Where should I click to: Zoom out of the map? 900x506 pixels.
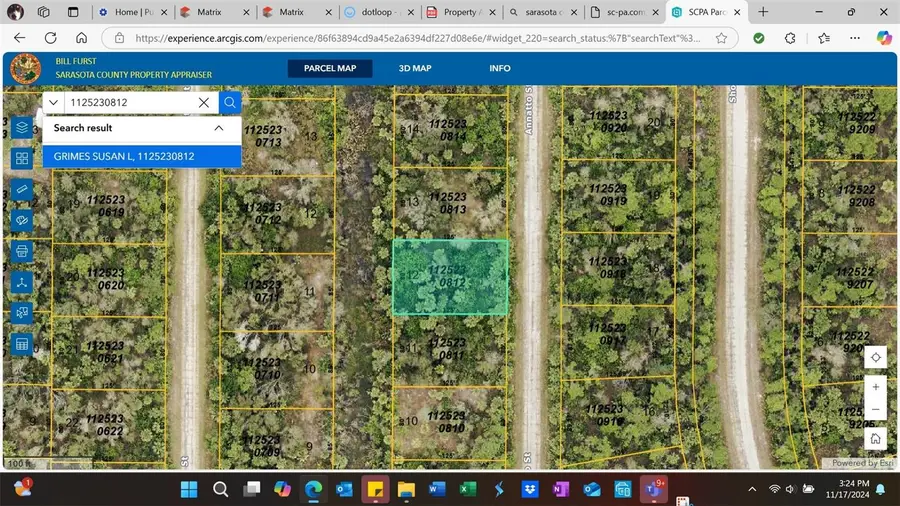[875, 410]
